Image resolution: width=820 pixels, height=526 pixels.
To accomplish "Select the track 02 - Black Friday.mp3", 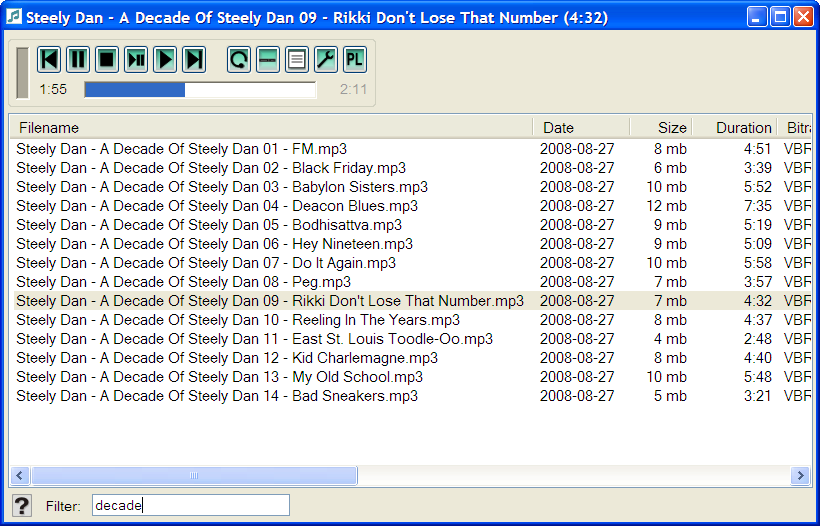I will (x=211, y=168).
